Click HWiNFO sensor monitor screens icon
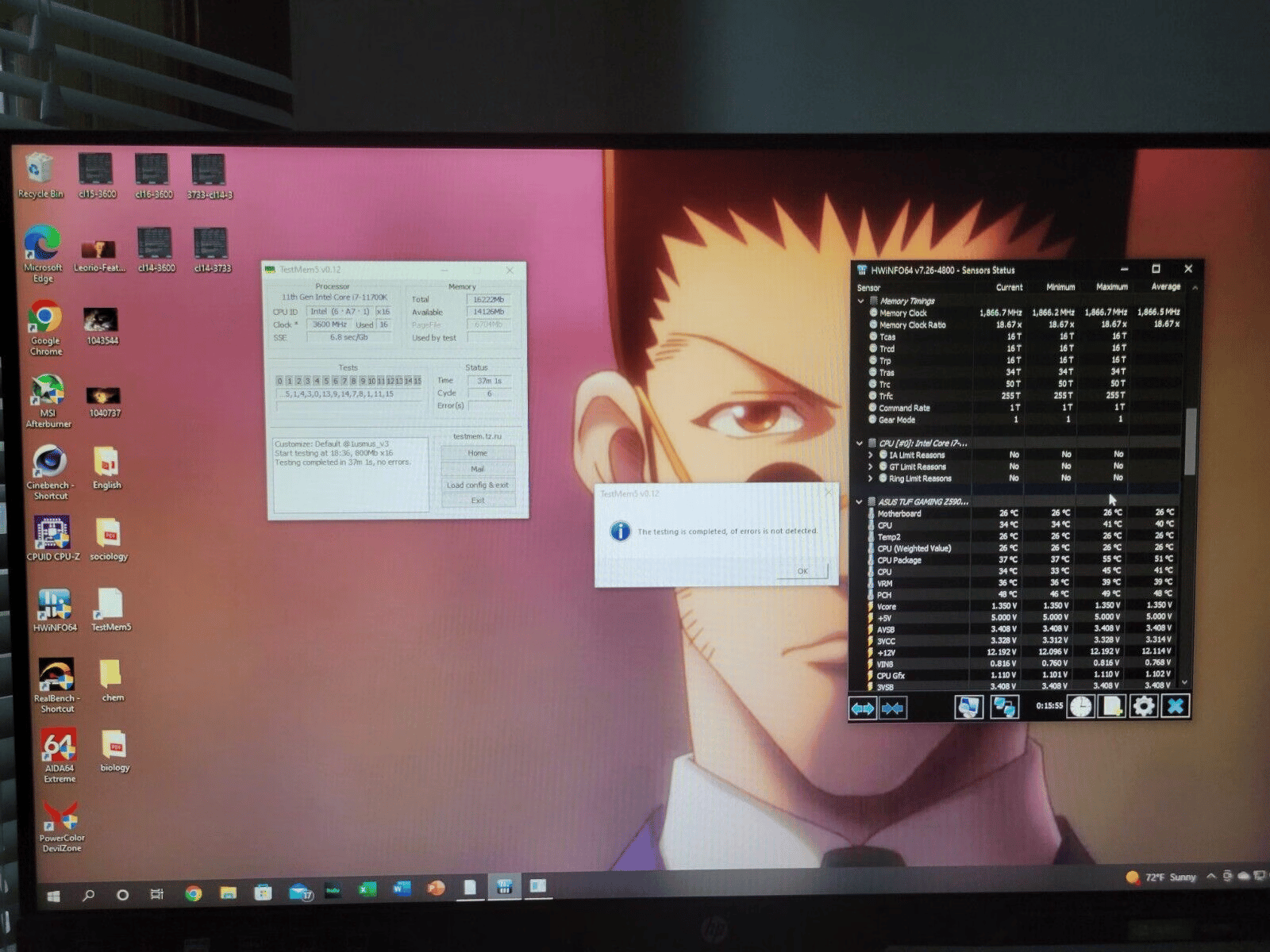 (x=968, y=707)
